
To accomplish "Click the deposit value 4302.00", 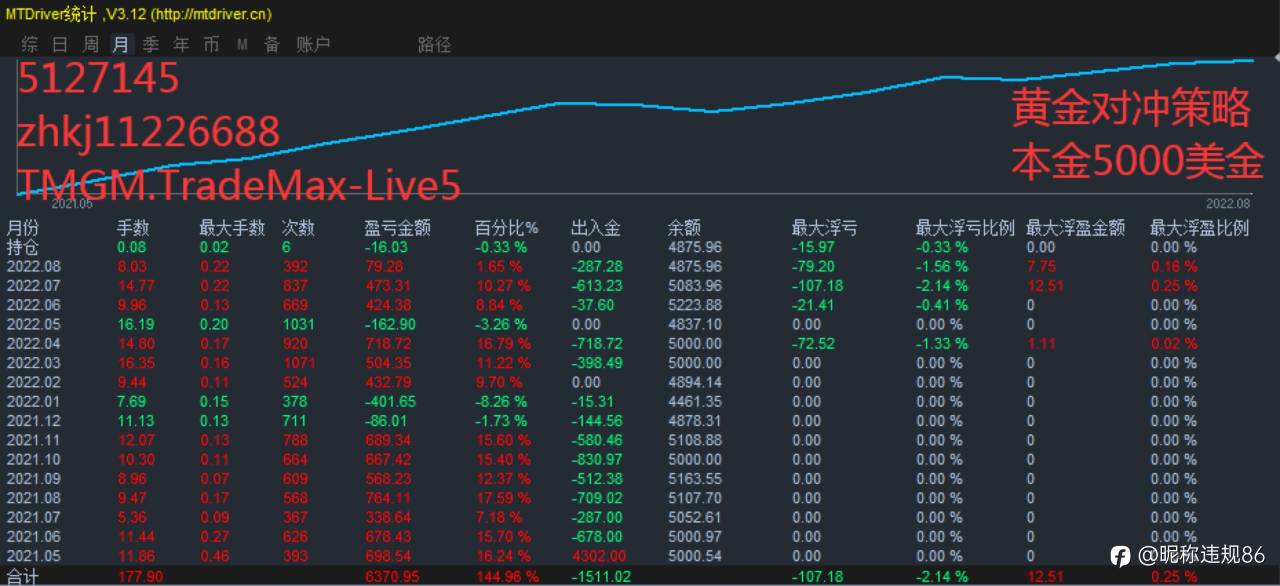I will click(598, 556).
